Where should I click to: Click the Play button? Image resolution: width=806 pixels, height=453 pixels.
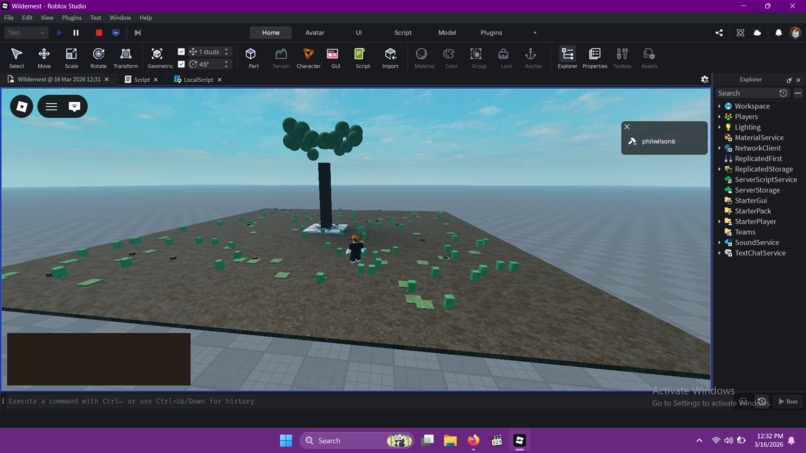click(x=59, y=32)
